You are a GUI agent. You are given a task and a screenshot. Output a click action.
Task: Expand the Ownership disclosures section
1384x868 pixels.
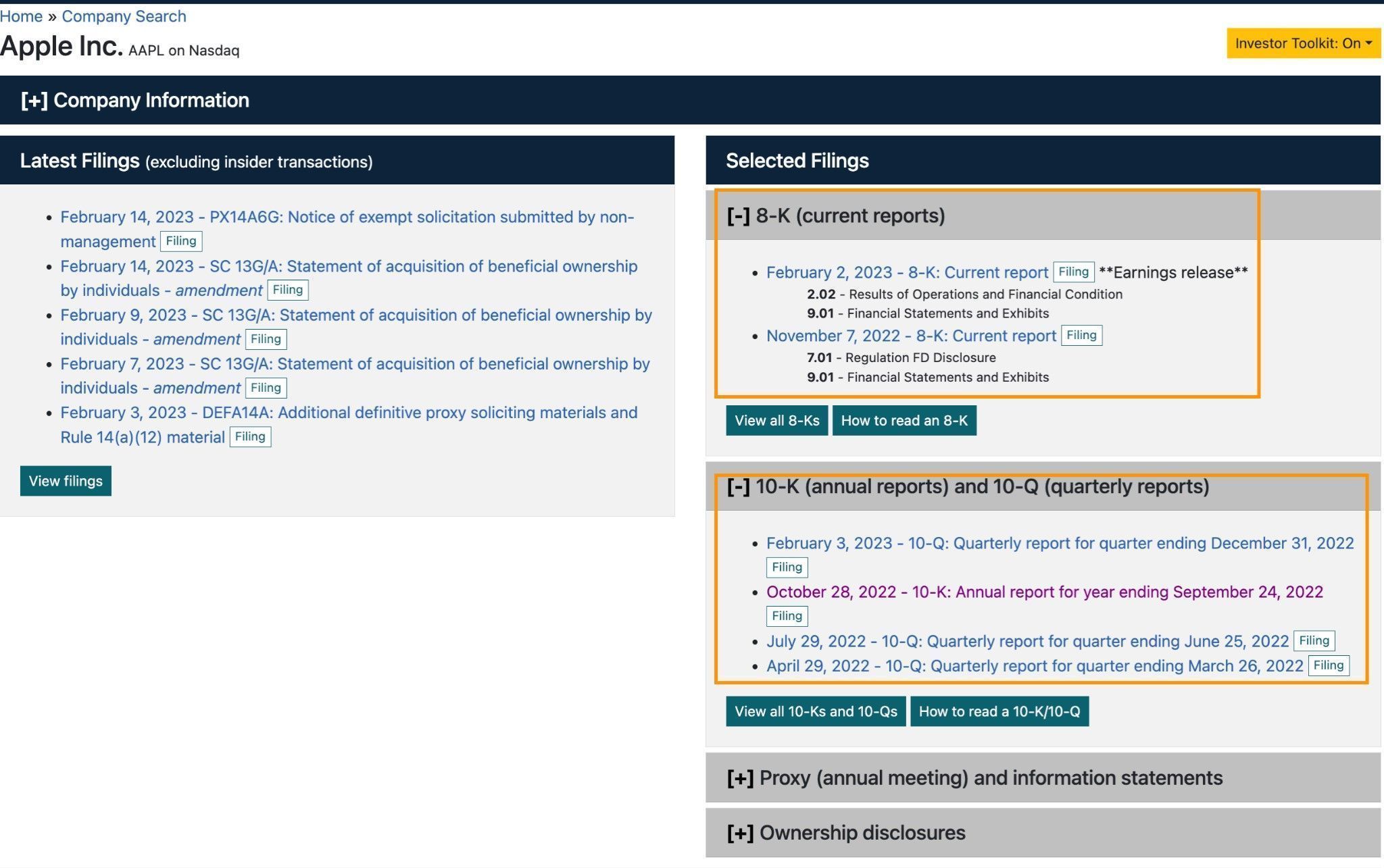(x=845, y=832)
